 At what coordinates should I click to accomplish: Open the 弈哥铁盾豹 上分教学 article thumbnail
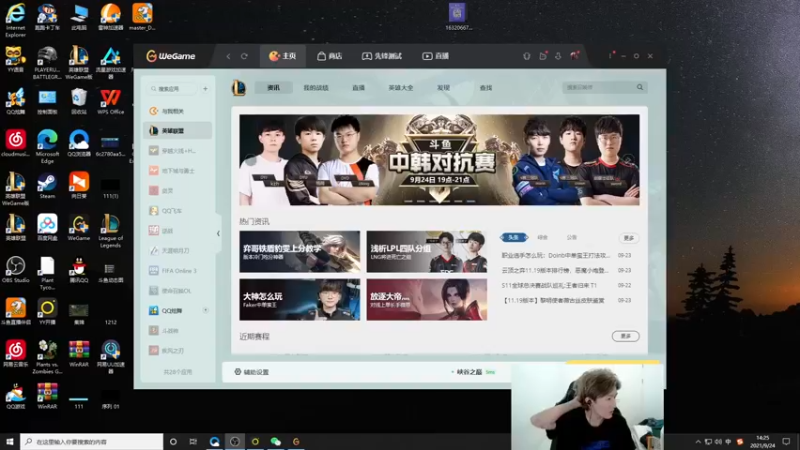click(299, 252)
